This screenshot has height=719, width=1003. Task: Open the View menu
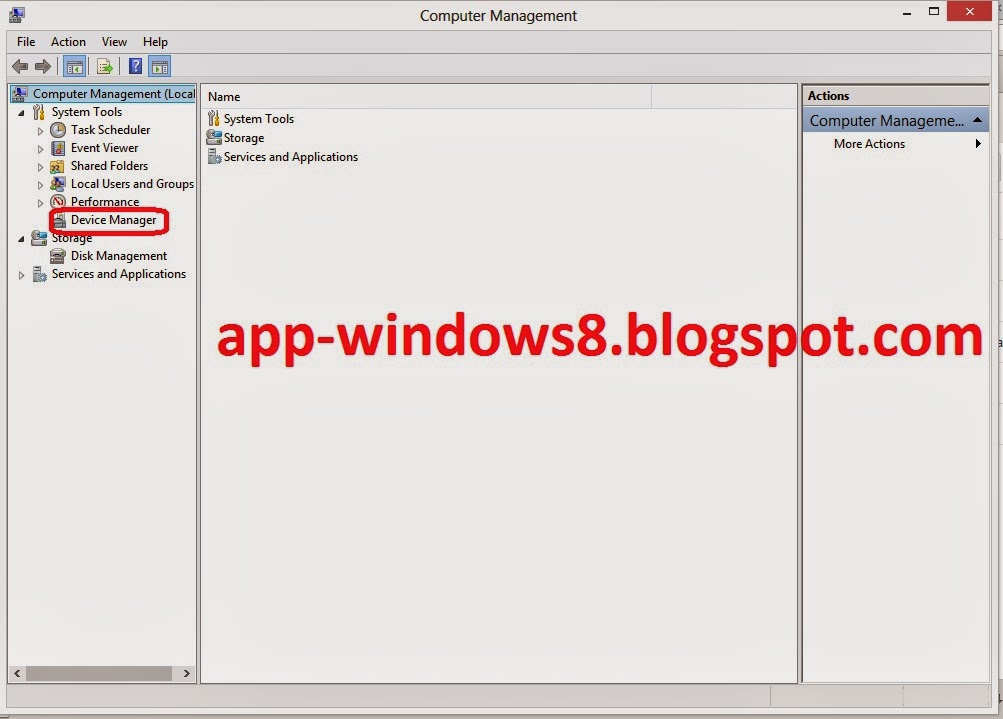click(114, 42)
